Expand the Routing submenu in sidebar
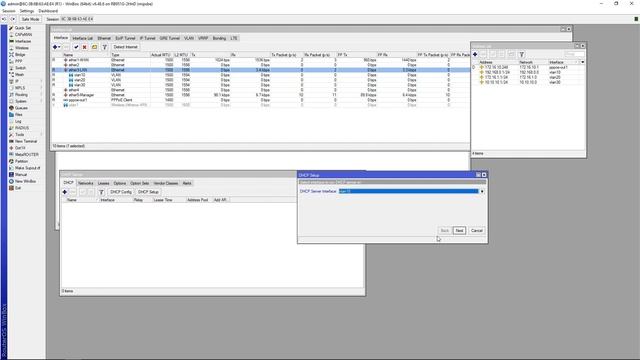 tap(21, 95)
